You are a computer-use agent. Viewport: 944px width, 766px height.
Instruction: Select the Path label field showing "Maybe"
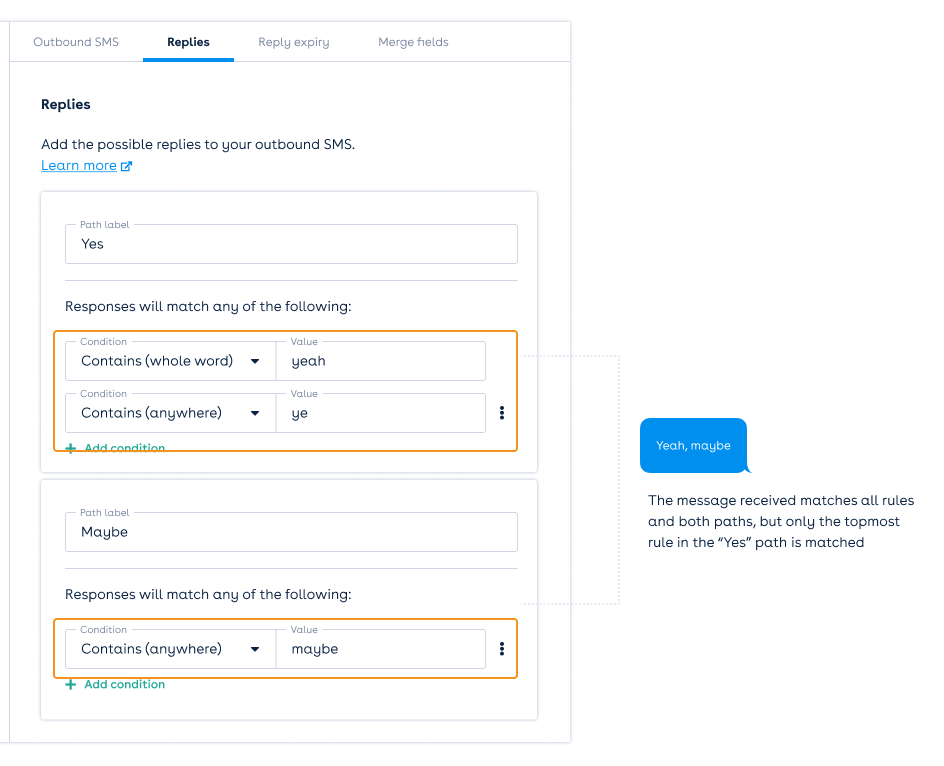pyautogui.click(x=291, y=531)
